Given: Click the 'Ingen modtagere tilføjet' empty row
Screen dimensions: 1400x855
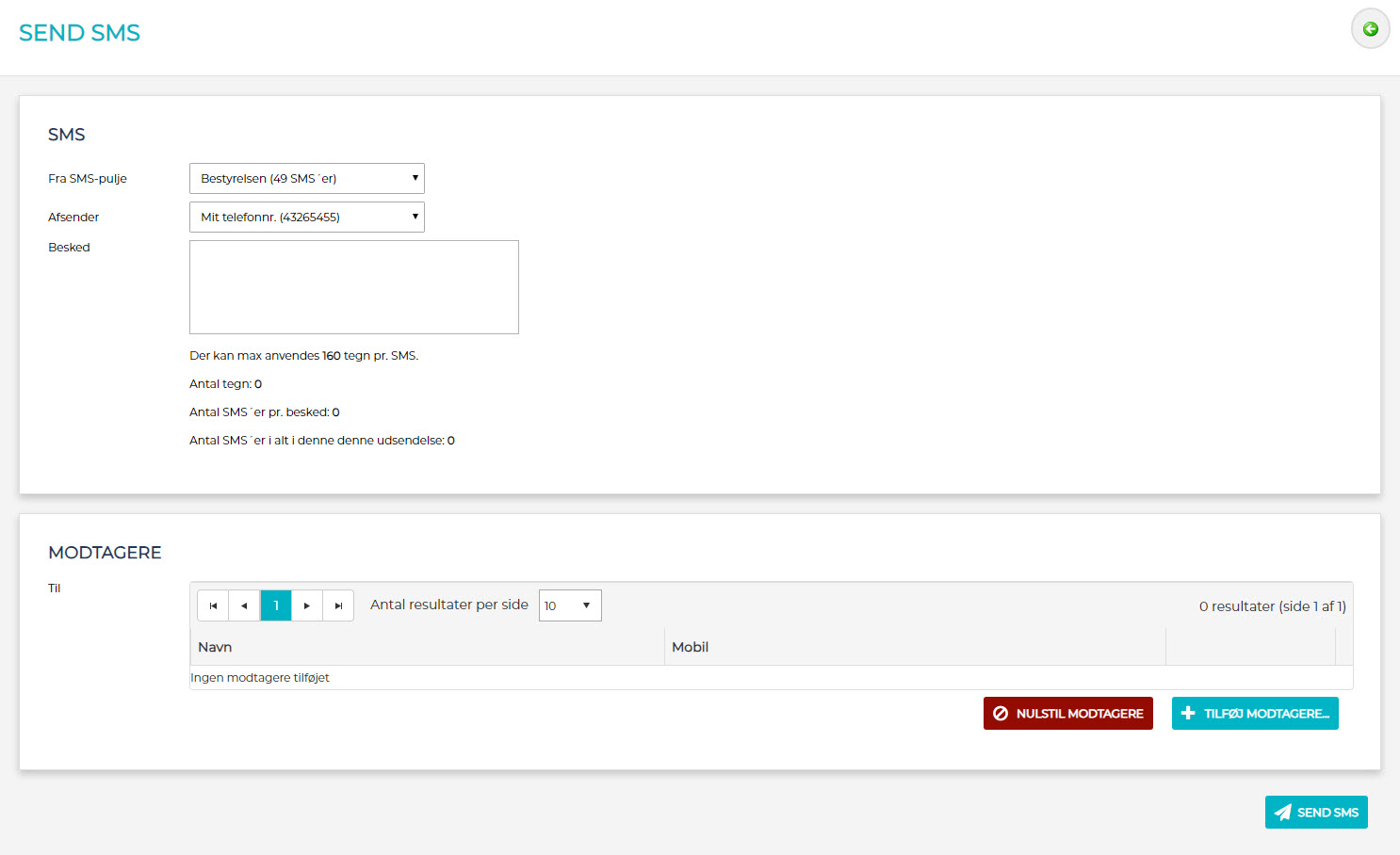Looking at the screenshot, I should click(260, 678).
